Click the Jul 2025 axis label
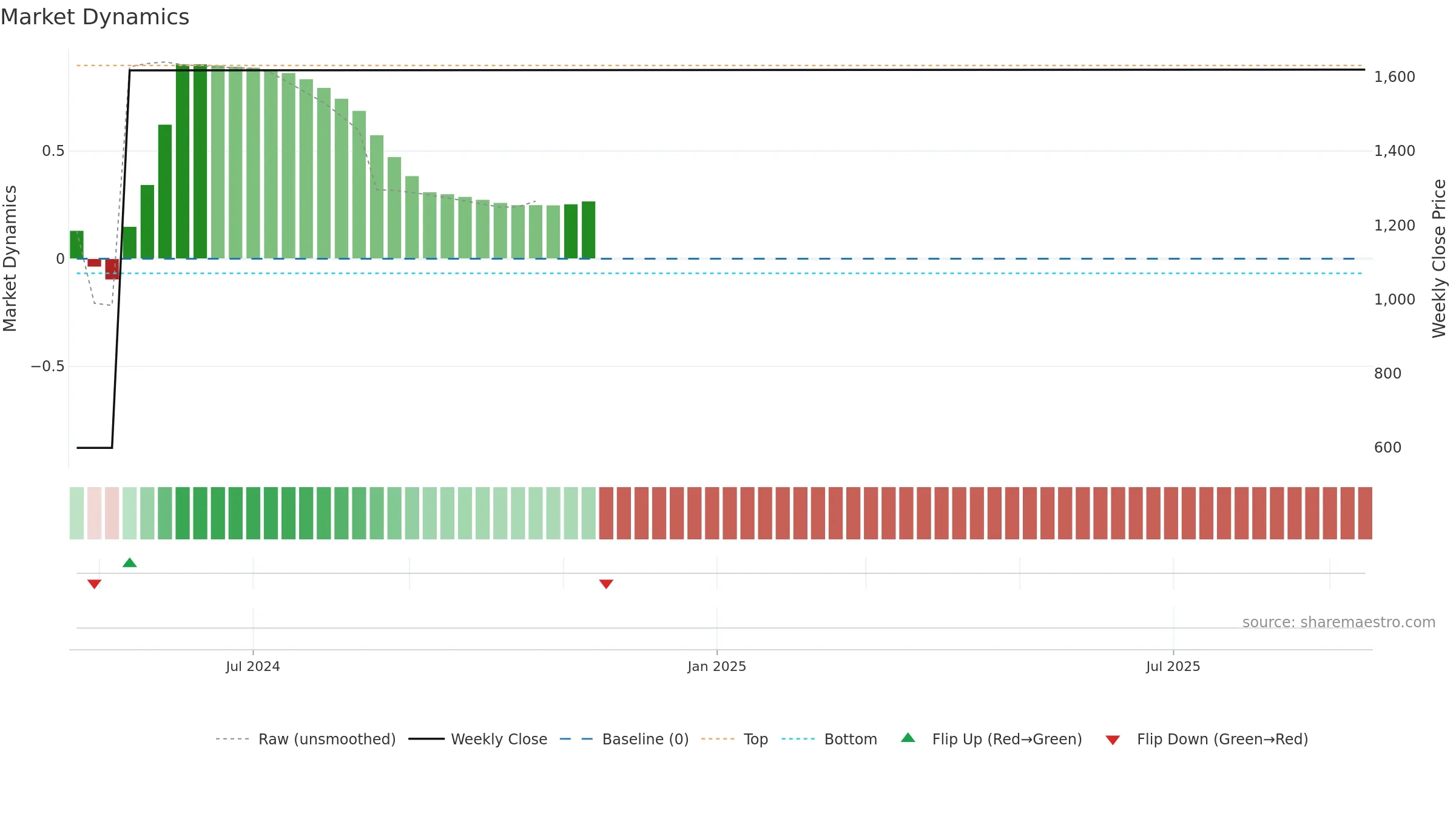This screenshot has width=1456, height=819. [1173, 667]
